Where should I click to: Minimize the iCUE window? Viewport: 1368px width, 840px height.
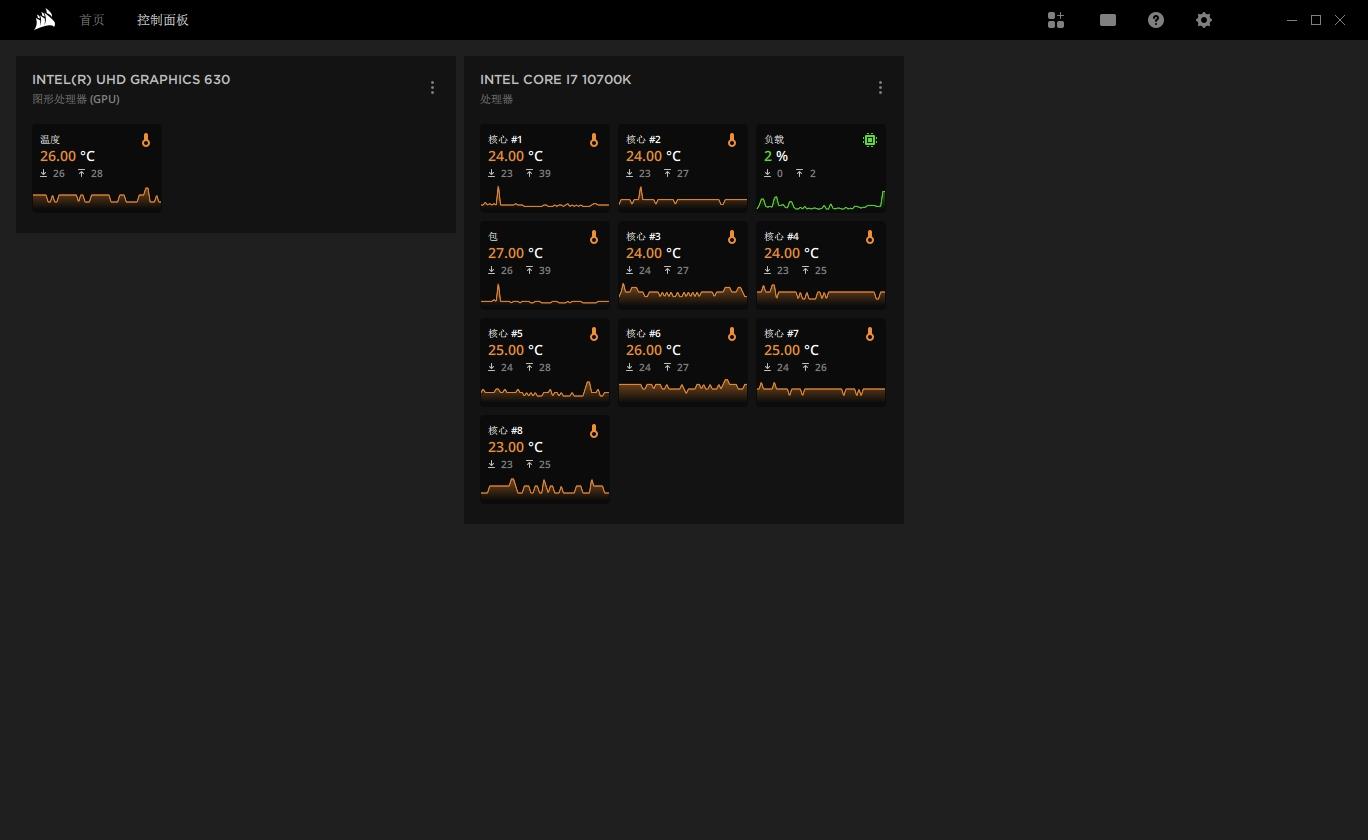pyautogui.click(x=1292, y=20)
